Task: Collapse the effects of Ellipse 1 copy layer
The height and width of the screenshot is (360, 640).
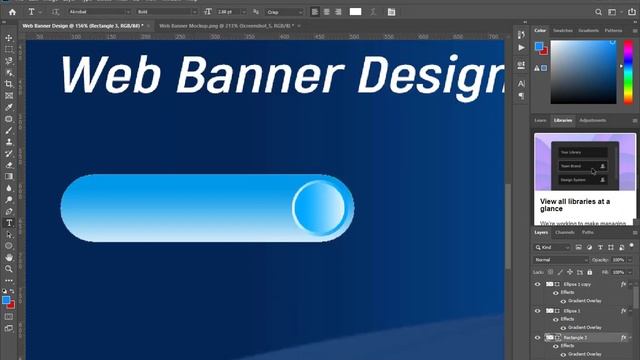Action: pyautogui.click(x=631, y=284)
